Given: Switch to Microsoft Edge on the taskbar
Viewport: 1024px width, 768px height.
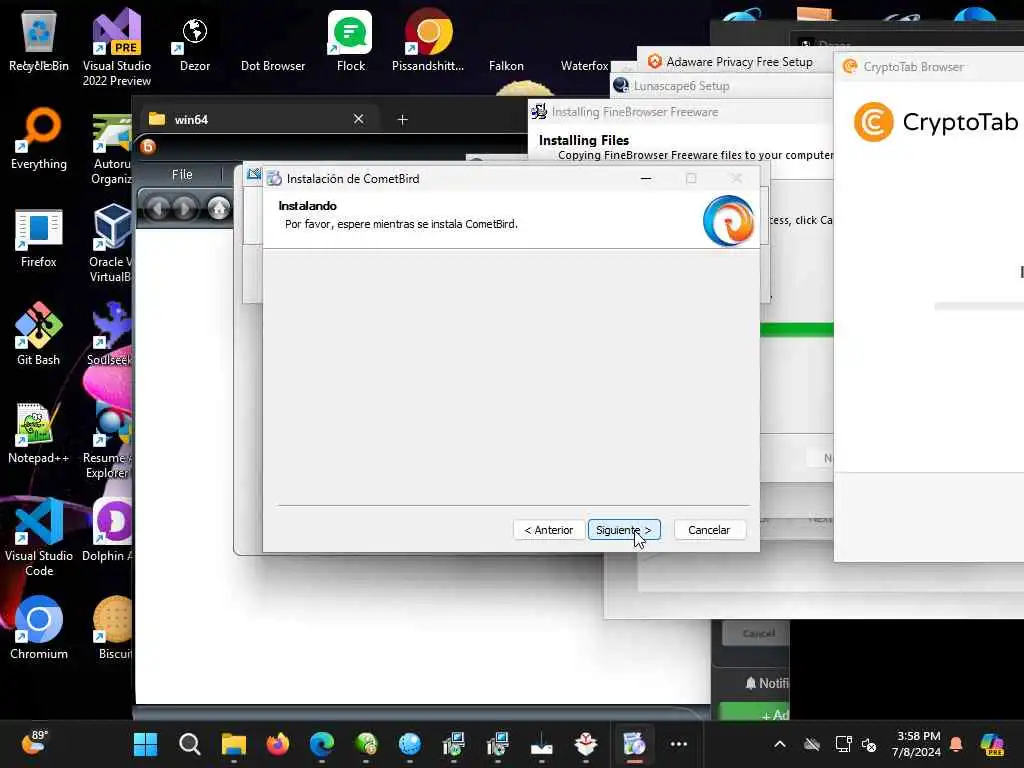Looking at the screenshot, I should (x=322, y=744).
